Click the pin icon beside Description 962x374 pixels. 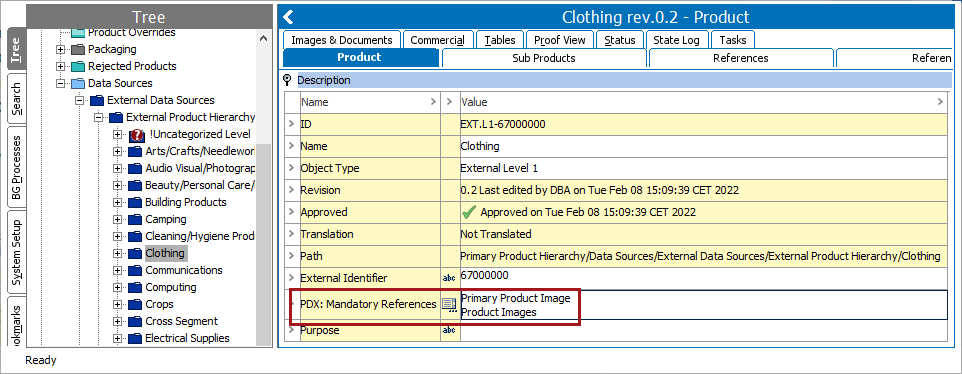pyautogui.click(x=287, y=80)
